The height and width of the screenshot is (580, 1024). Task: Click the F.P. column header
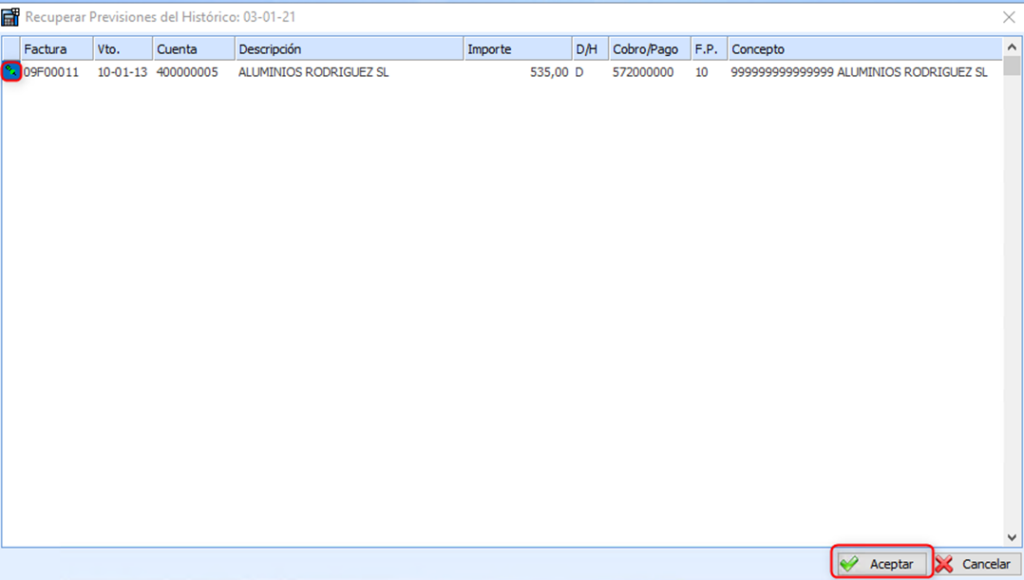[708, 49]
